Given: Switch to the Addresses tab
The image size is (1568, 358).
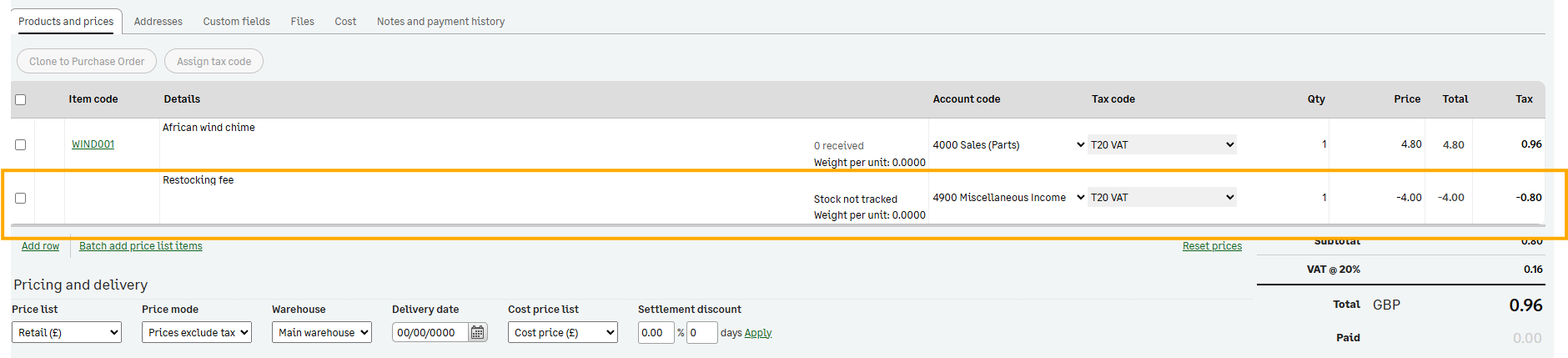Looking at the screenshot, I should point(158,22).
